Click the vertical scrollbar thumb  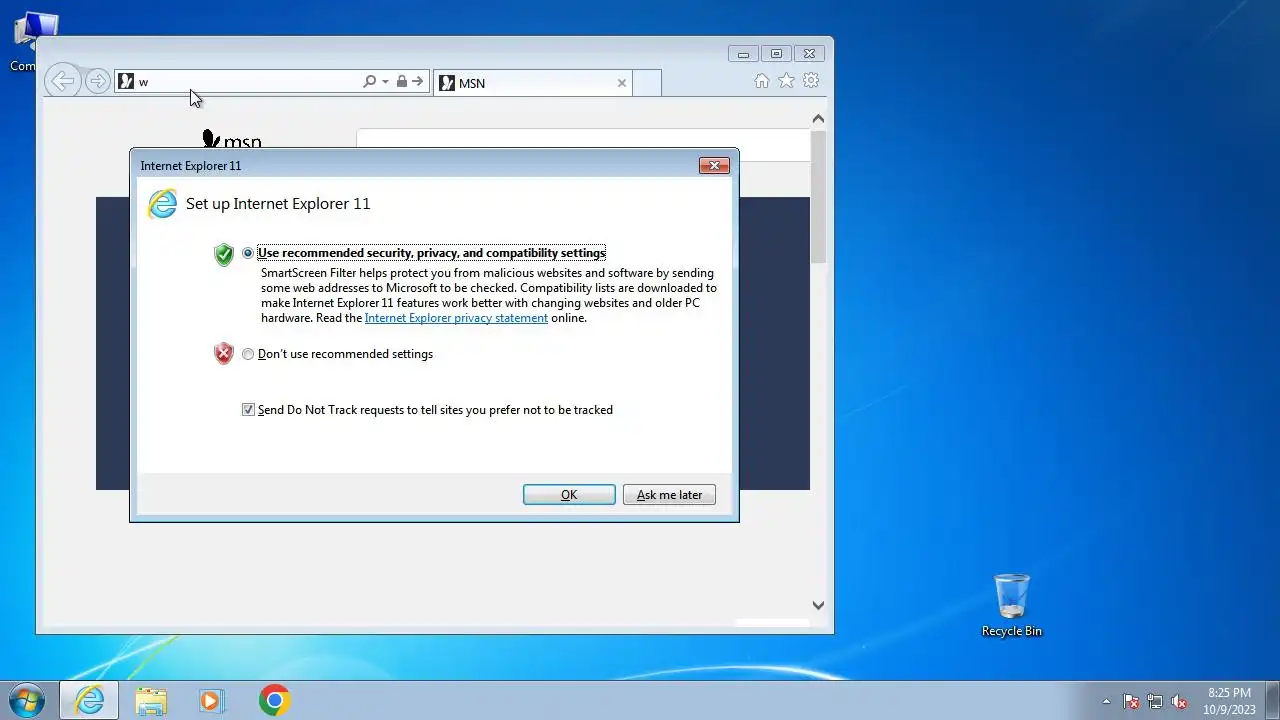click(x=818, y=197)
